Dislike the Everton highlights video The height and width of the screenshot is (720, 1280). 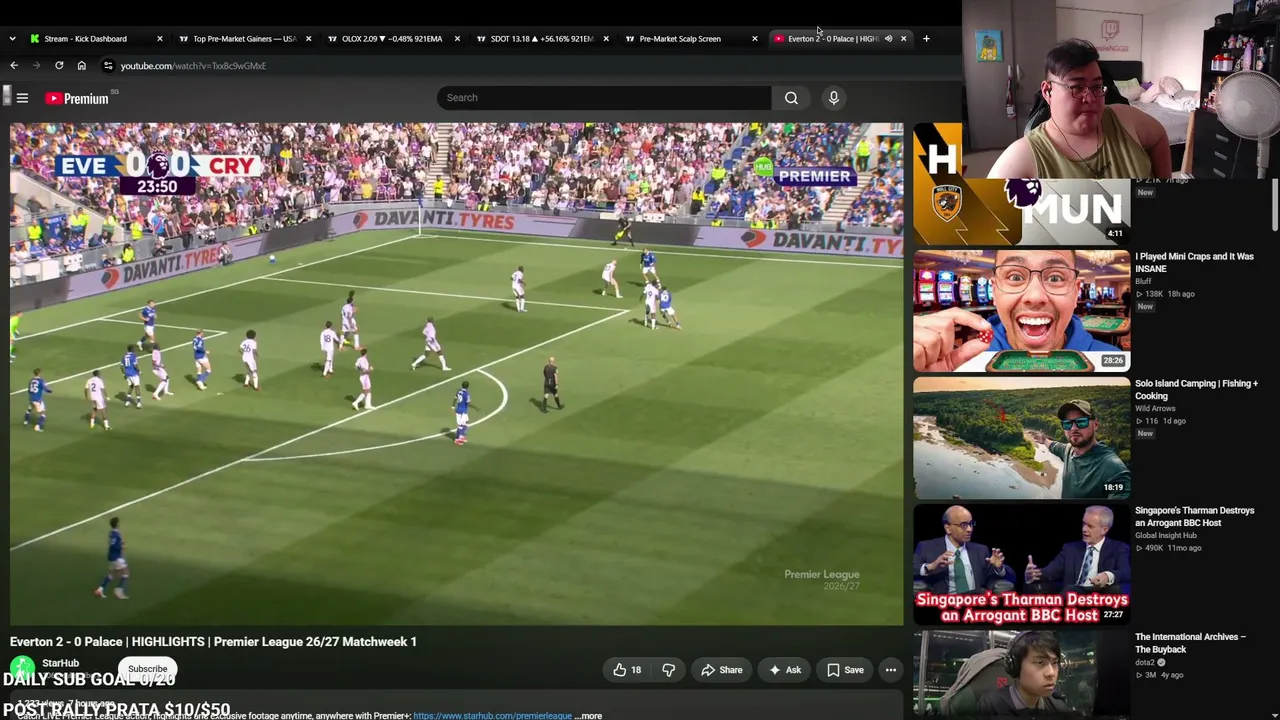[669, 670]
